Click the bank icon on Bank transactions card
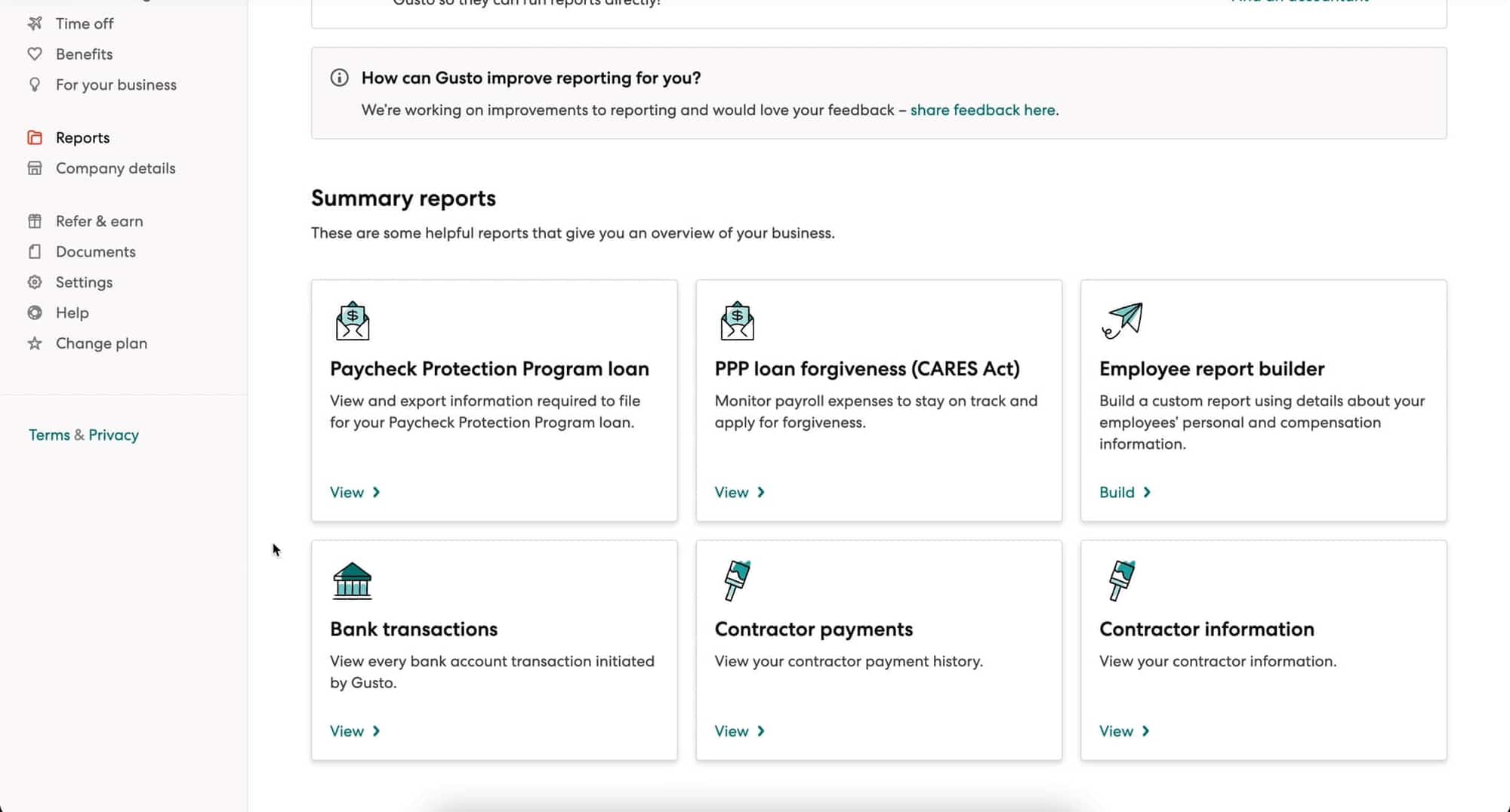 point(353,581)
